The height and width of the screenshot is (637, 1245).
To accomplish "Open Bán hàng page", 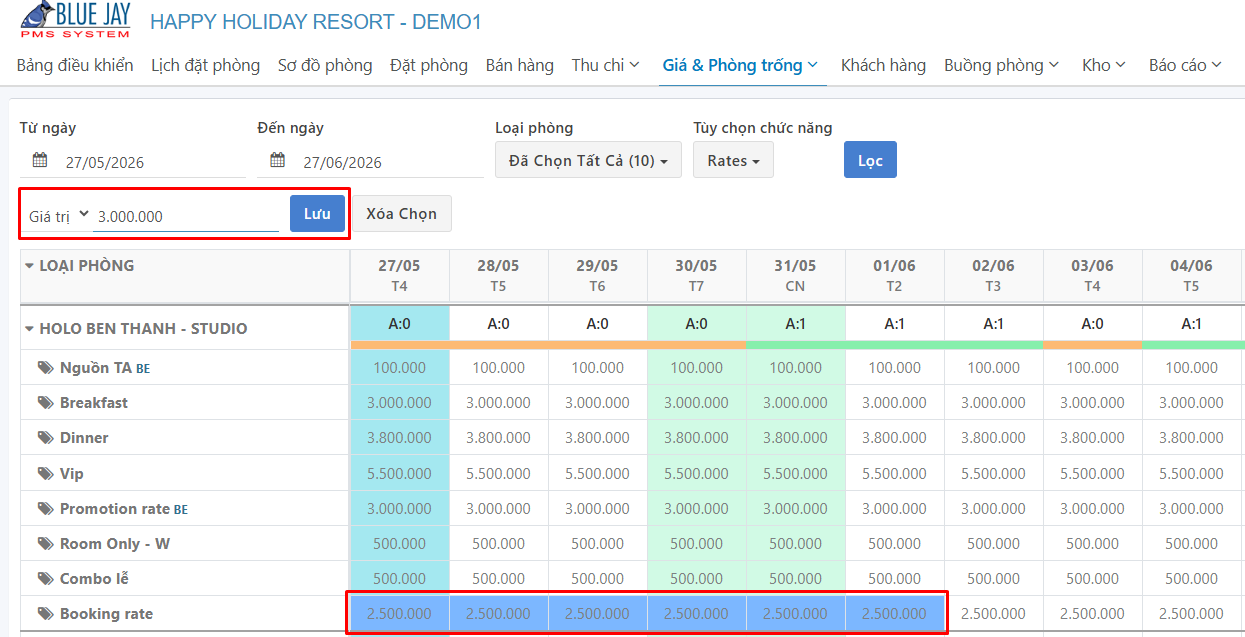I will tap(520, 65).
